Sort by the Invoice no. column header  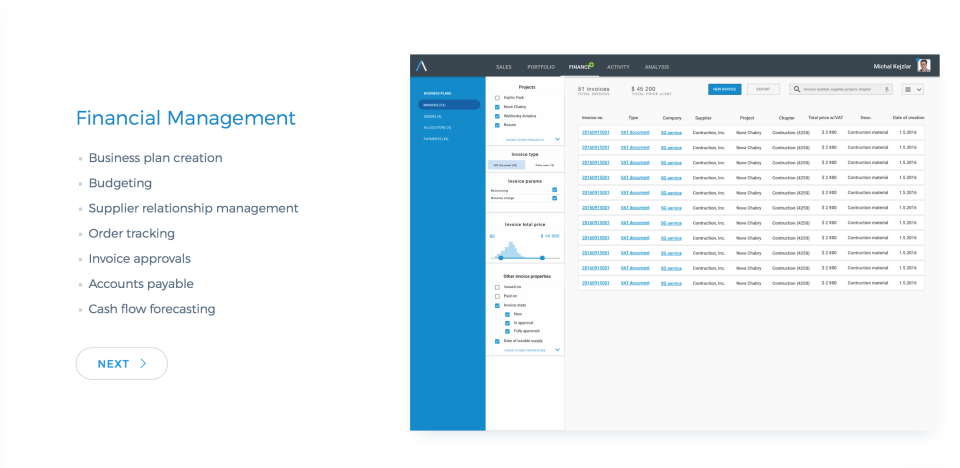pyautogui.click(x=593, y=118)
